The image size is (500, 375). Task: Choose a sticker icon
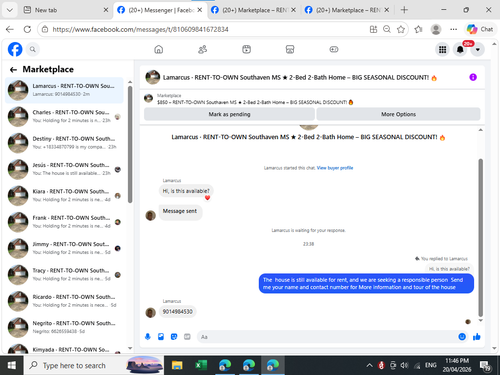click(x=174, y=337)
